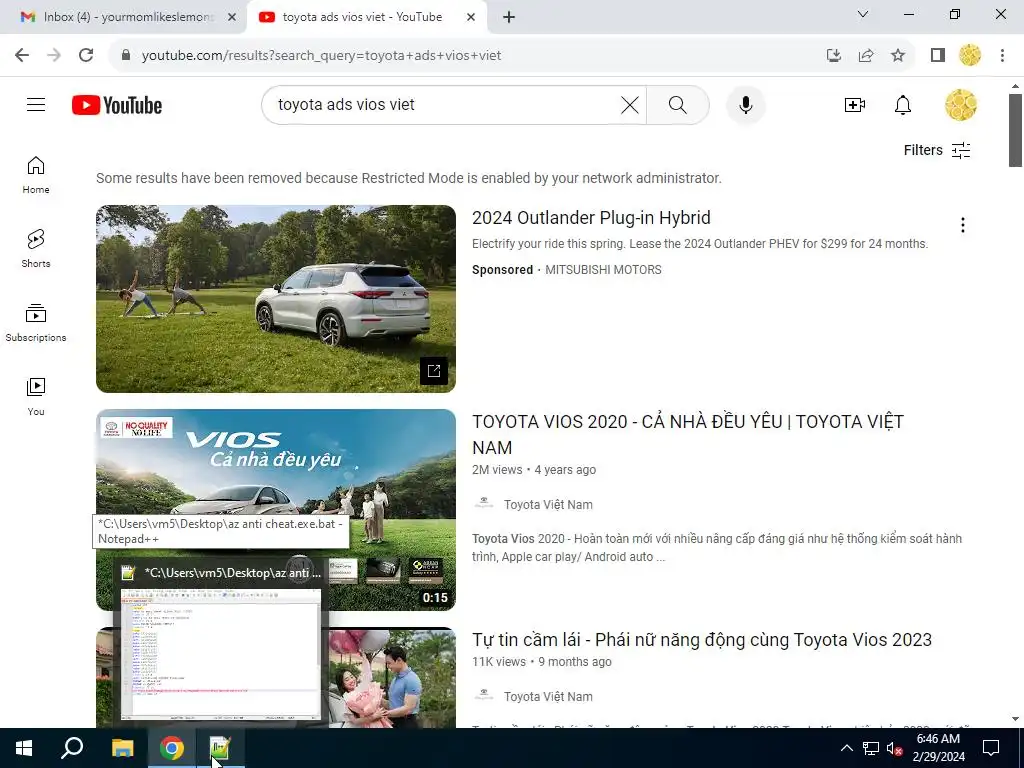Open the Create video icon

coord(854,104)
